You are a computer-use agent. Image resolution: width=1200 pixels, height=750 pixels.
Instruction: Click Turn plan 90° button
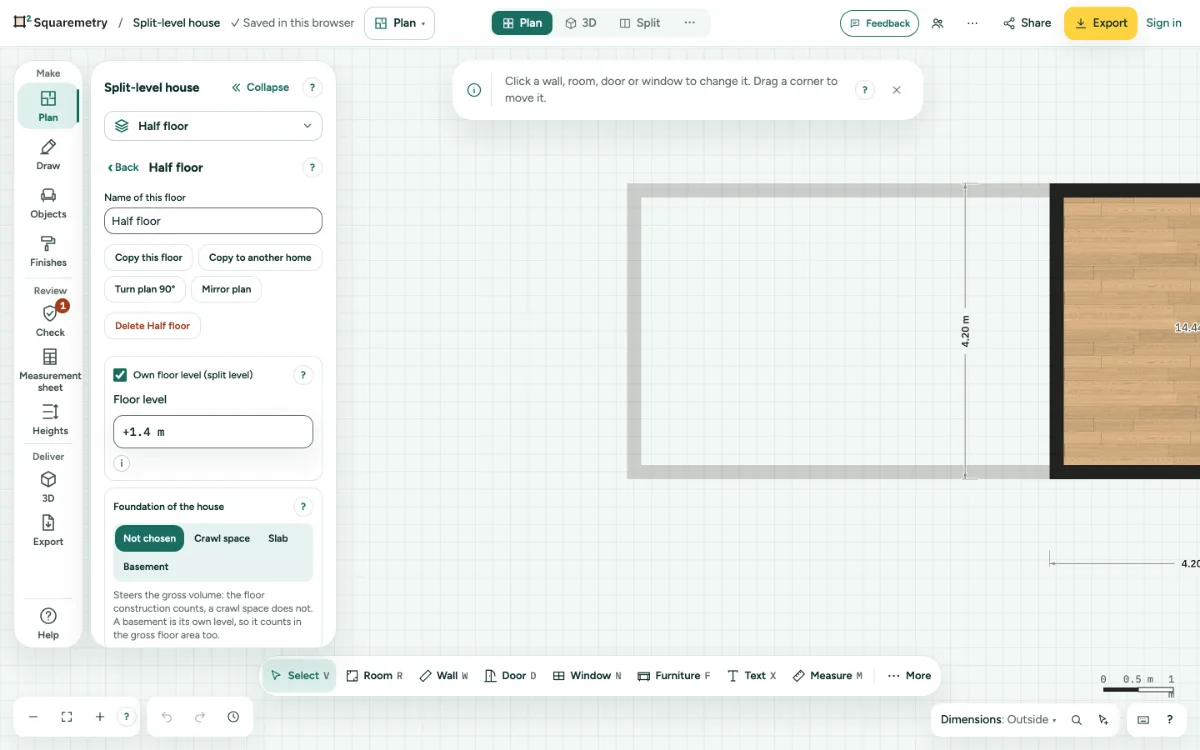point(144,289)
